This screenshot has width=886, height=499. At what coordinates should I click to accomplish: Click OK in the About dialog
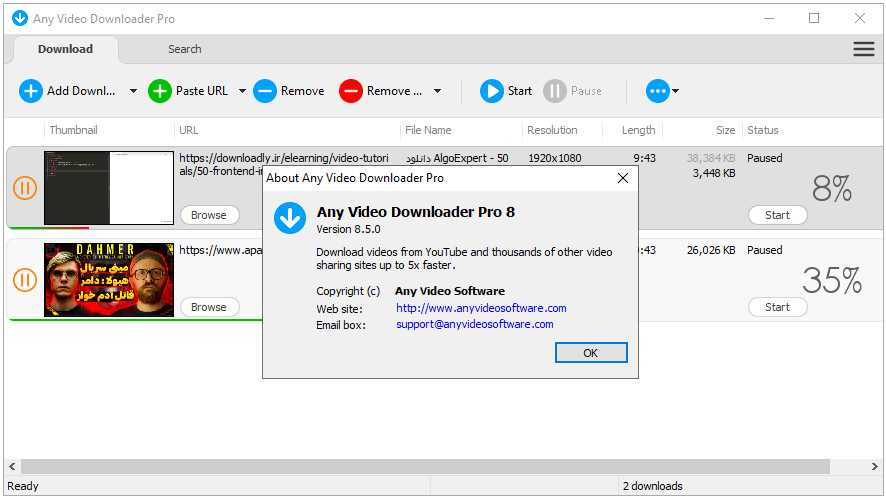point(591,353)
